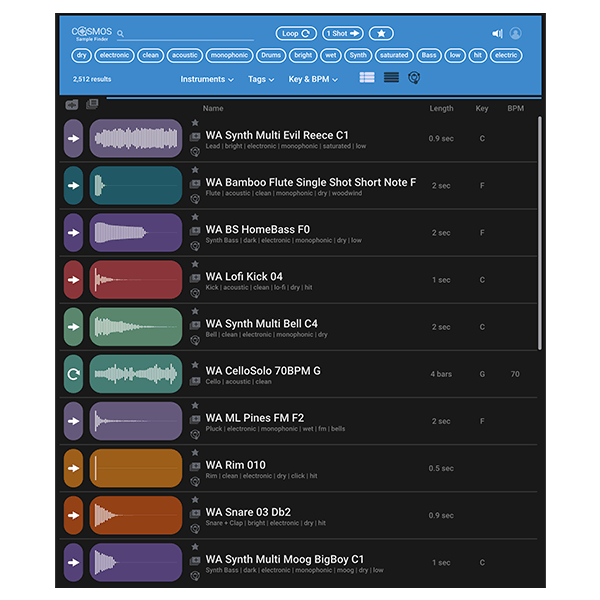The image size is (600, 600).
Task: Click the WA Snare 03 Db2 waveform
Action: click(x=137, y=515)
